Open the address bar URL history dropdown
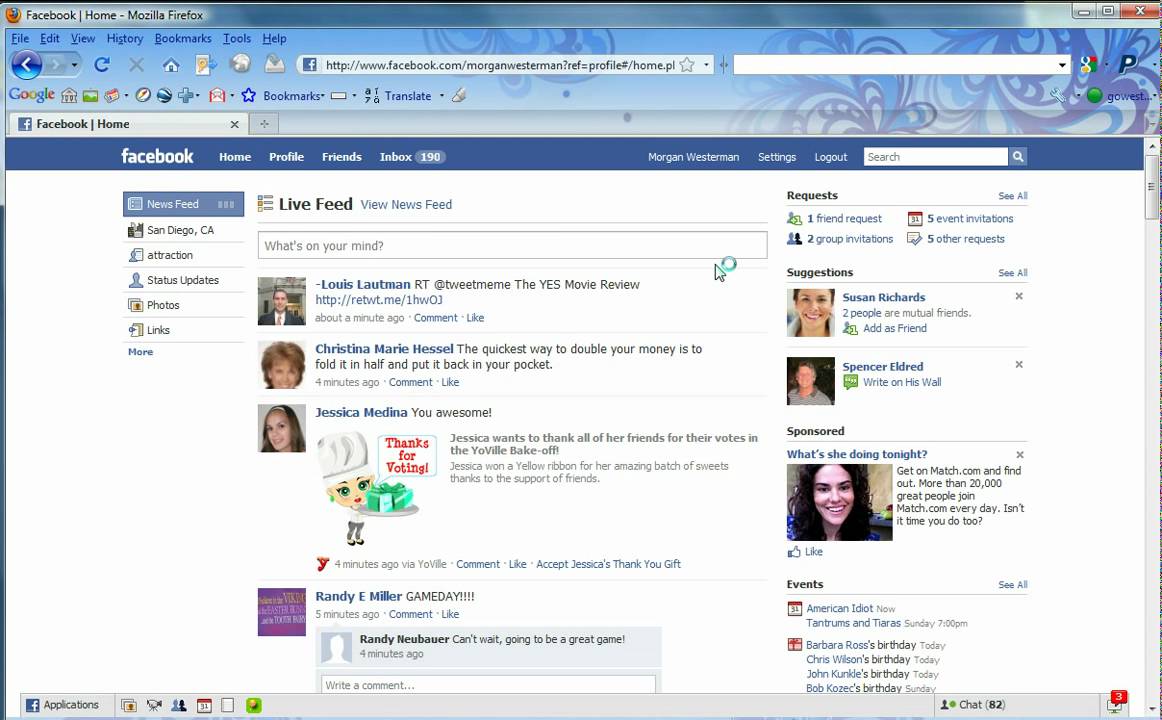This screenshot has width=1162, height=720. coord(706,65)
